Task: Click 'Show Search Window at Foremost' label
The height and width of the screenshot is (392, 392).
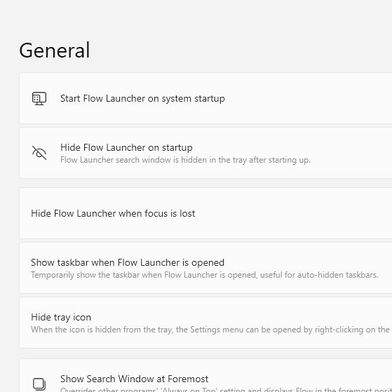Action: (x=134, y=379)
